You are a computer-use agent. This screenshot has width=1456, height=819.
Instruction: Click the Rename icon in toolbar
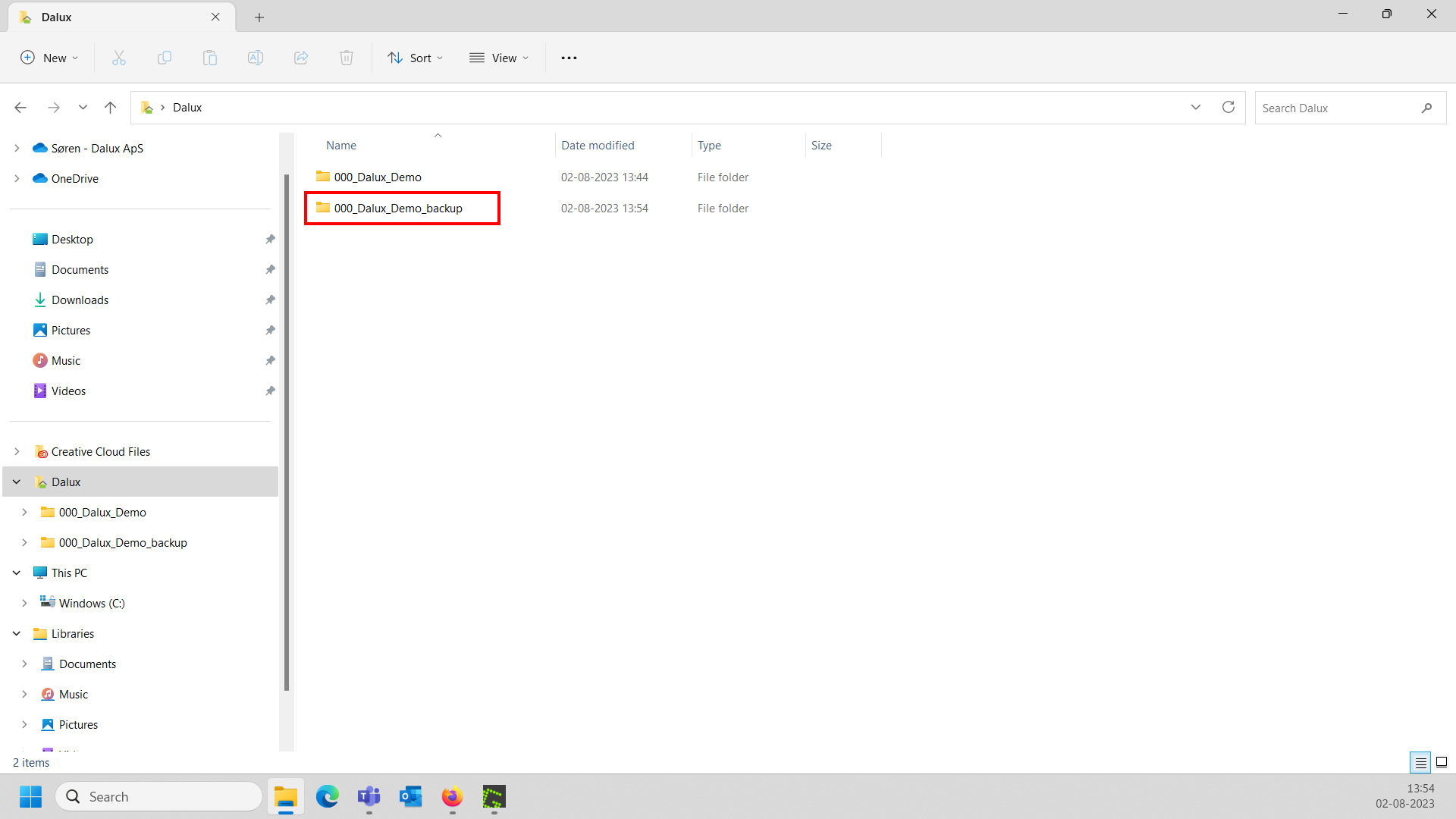click(256, 58)
